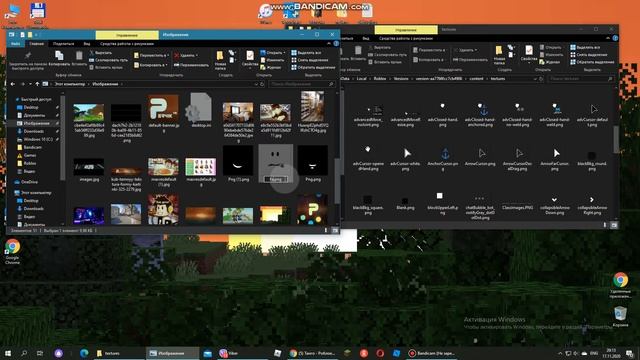Select Roblox folder in navigation pane

[30, 163]
